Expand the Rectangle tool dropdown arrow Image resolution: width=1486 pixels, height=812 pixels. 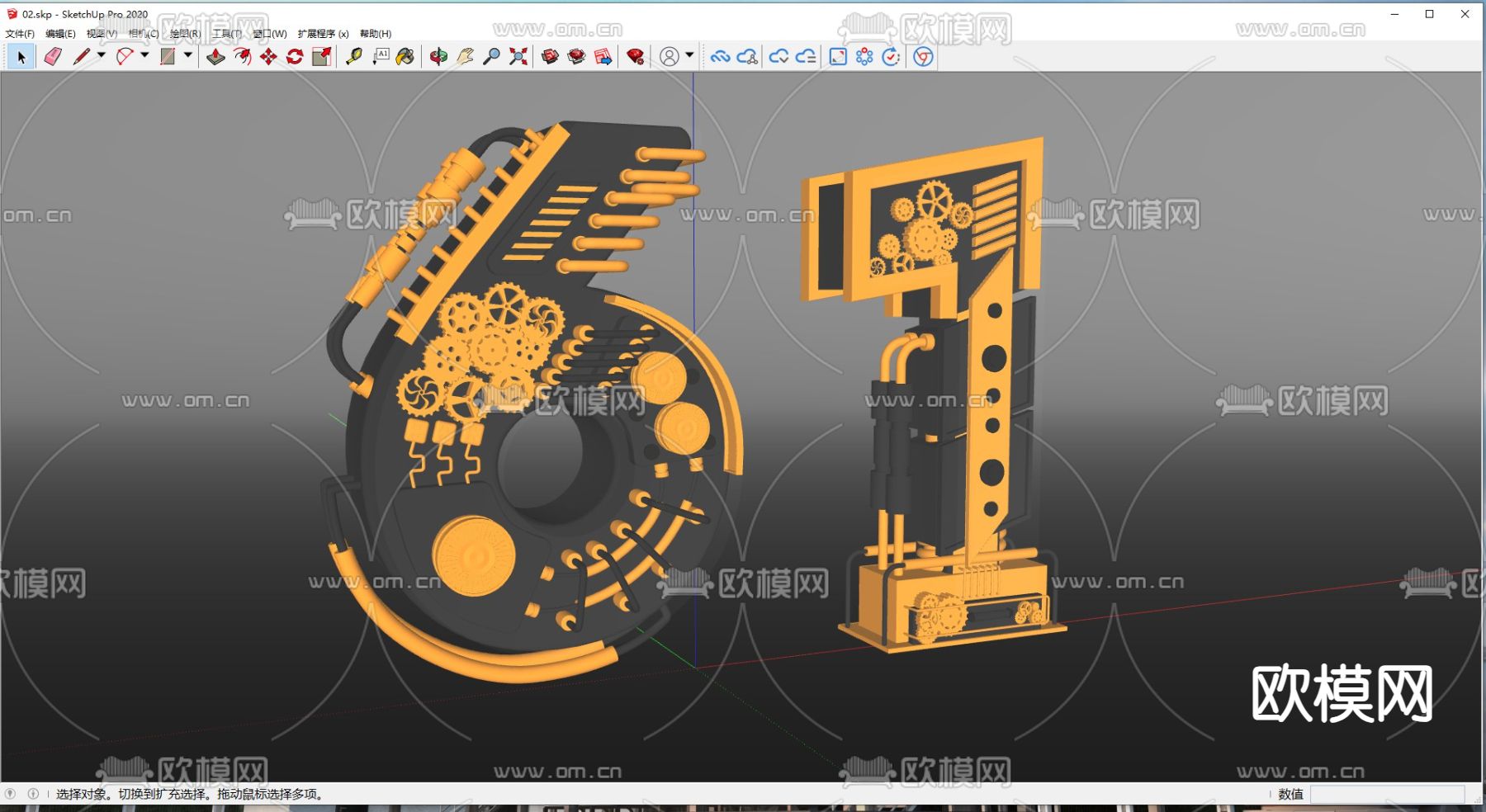(188, 55)
